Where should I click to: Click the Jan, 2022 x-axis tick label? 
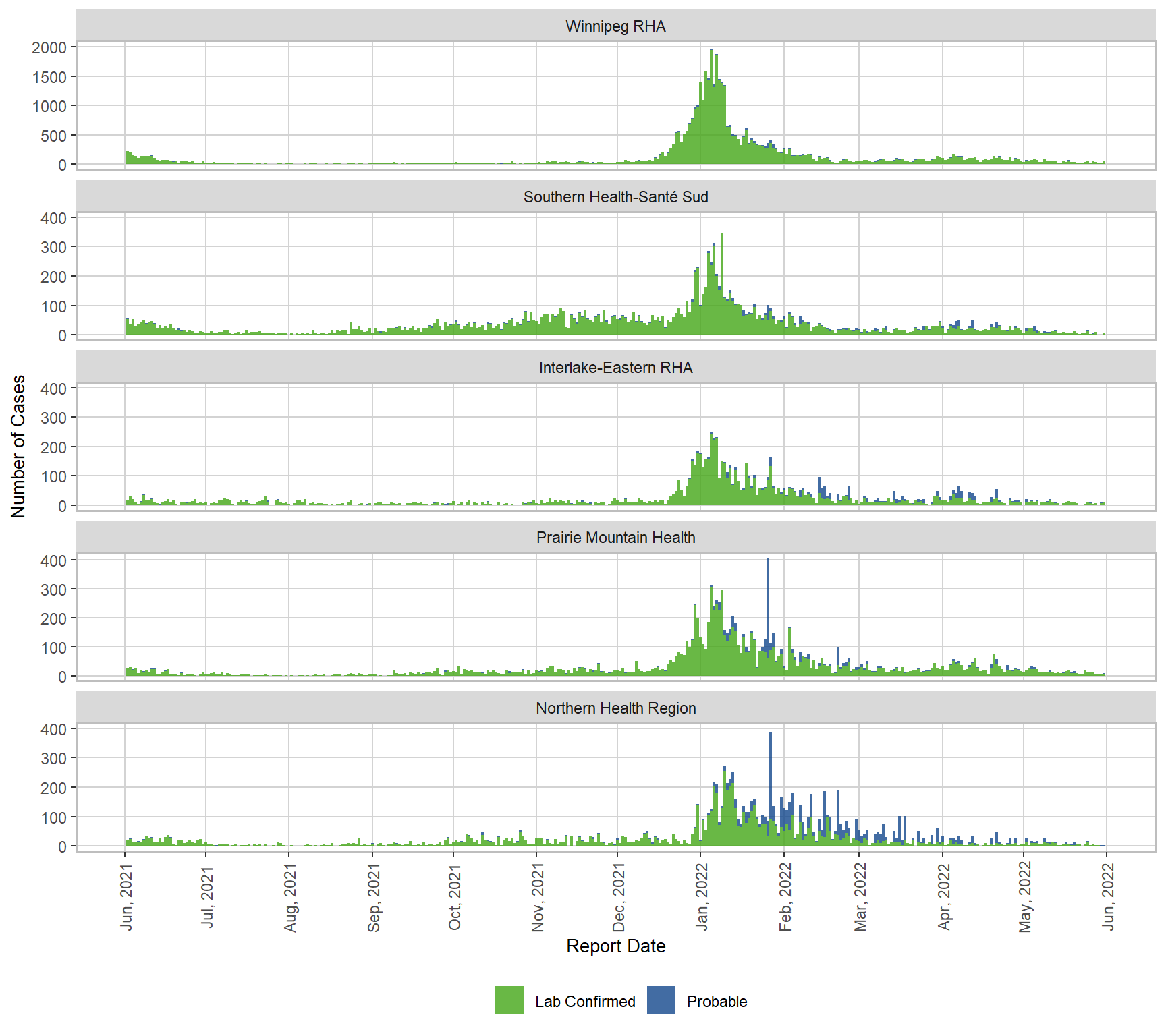tap(702, 897)
